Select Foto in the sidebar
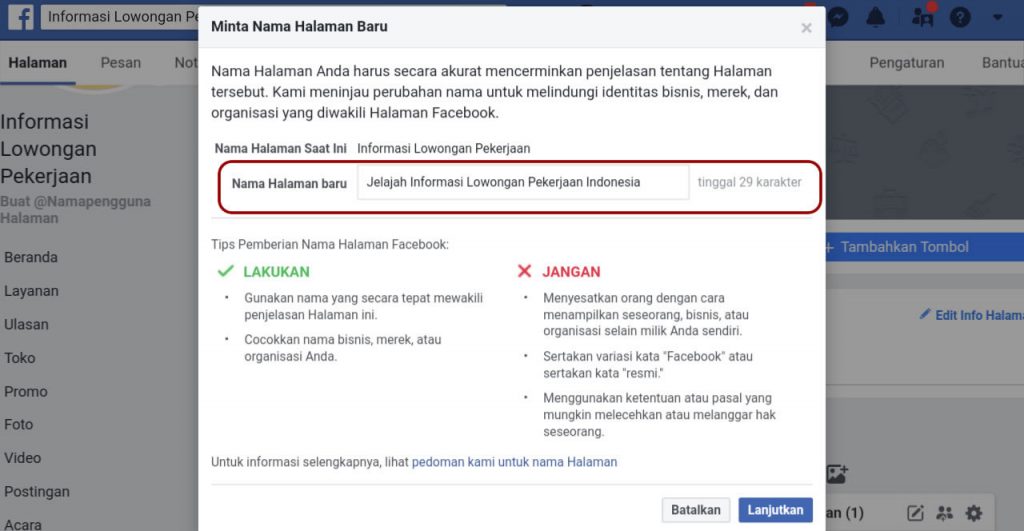Viewport: 1024px width, 531px height. (x=18, y=425)
